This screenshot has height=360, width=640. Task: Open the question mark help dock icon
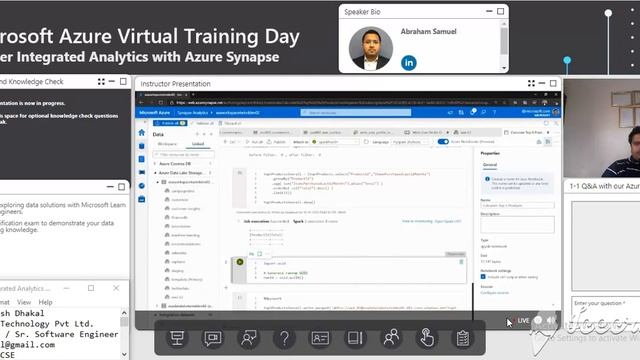pyautogui.click(x=284, y=338)
